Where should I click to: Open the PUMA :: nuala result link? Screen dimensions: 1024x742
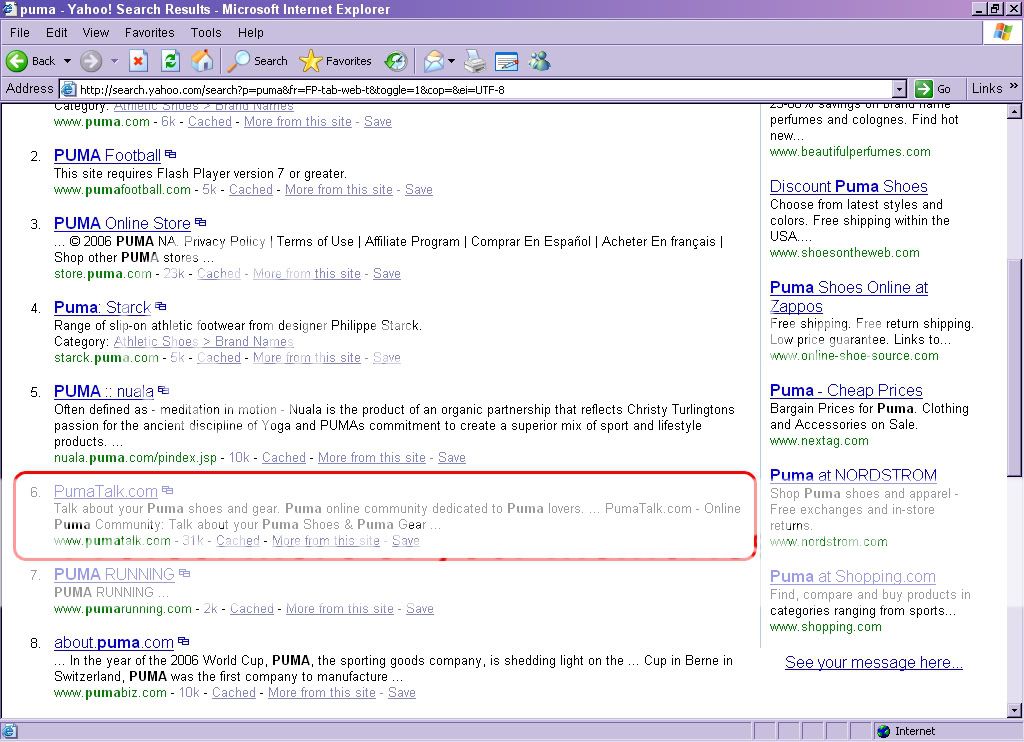click(104, 391)
